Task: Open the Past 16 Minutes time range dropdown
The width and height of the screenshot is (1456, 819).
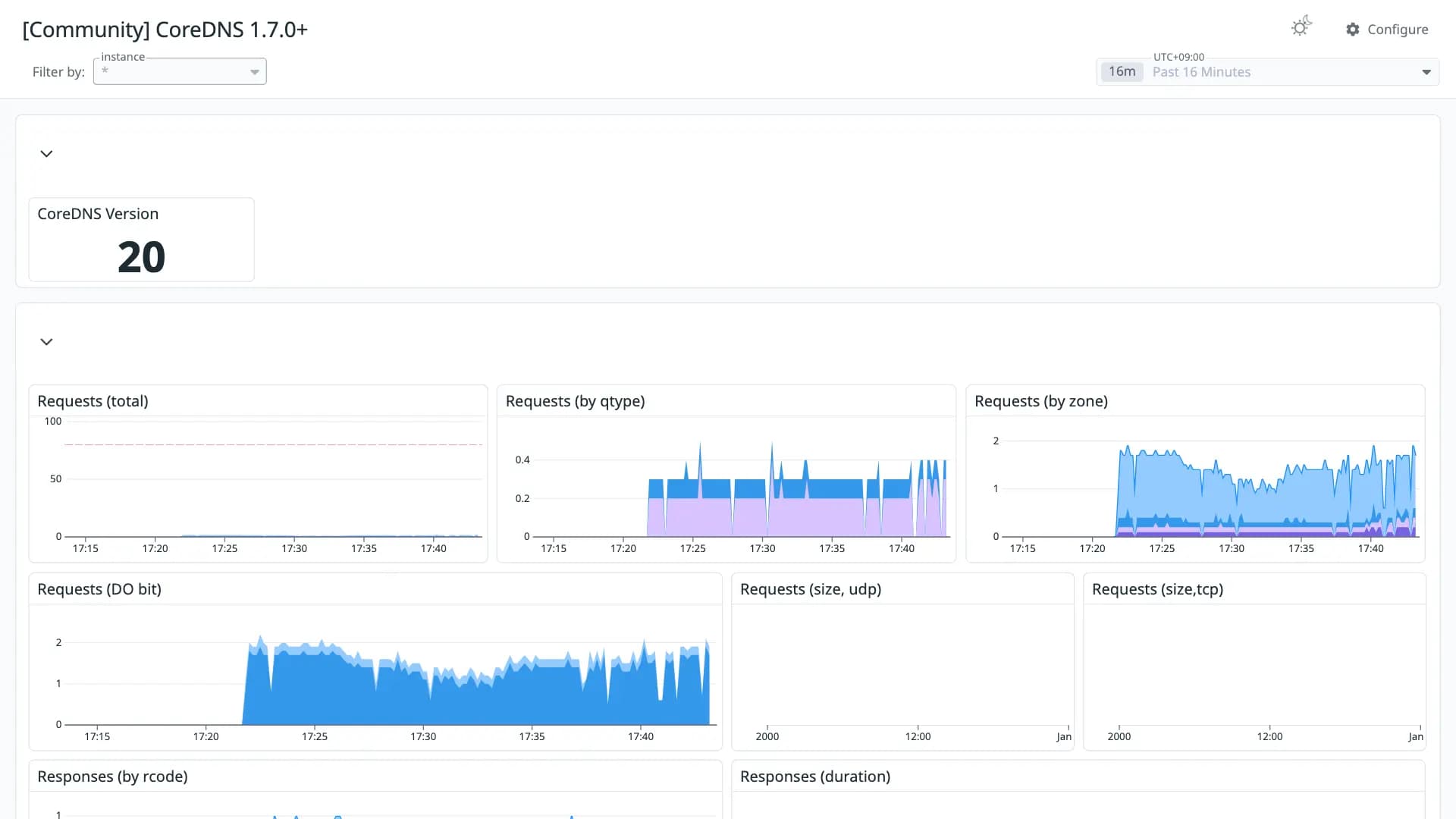Action: pos(1267,72)
